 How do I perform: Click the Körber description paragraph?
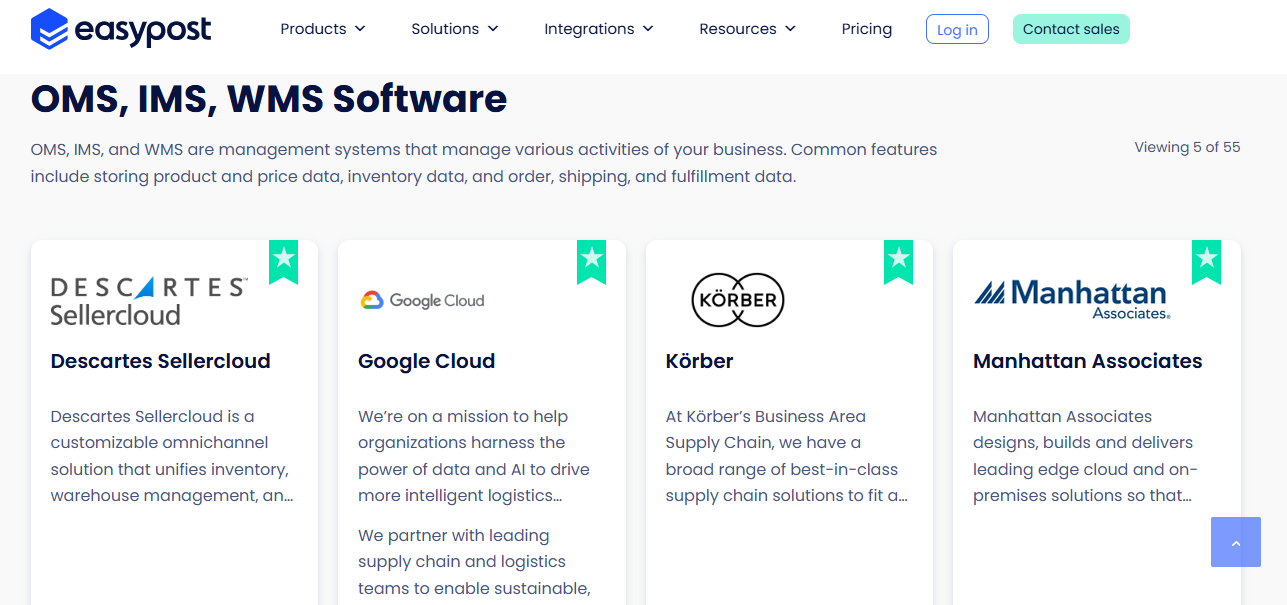click(787, 456)
